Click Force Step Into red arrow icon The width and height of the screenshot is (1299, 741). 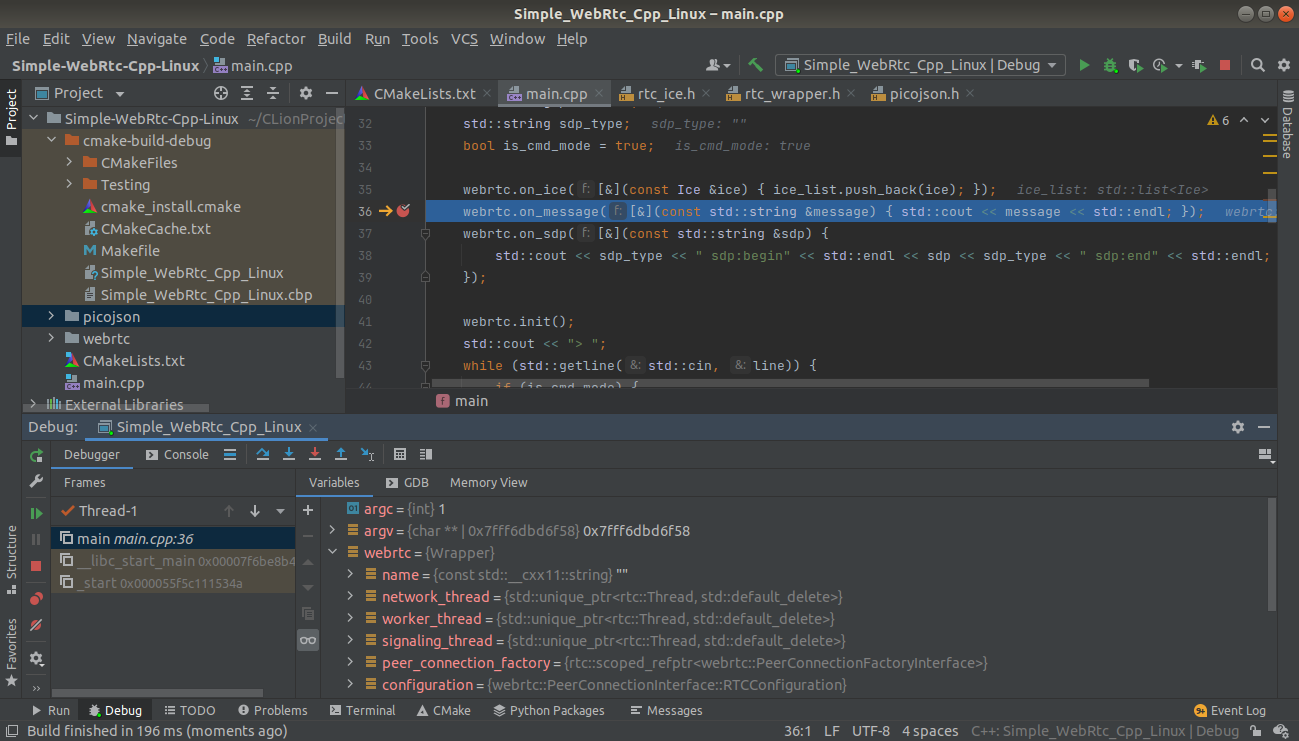coord(315,454)
